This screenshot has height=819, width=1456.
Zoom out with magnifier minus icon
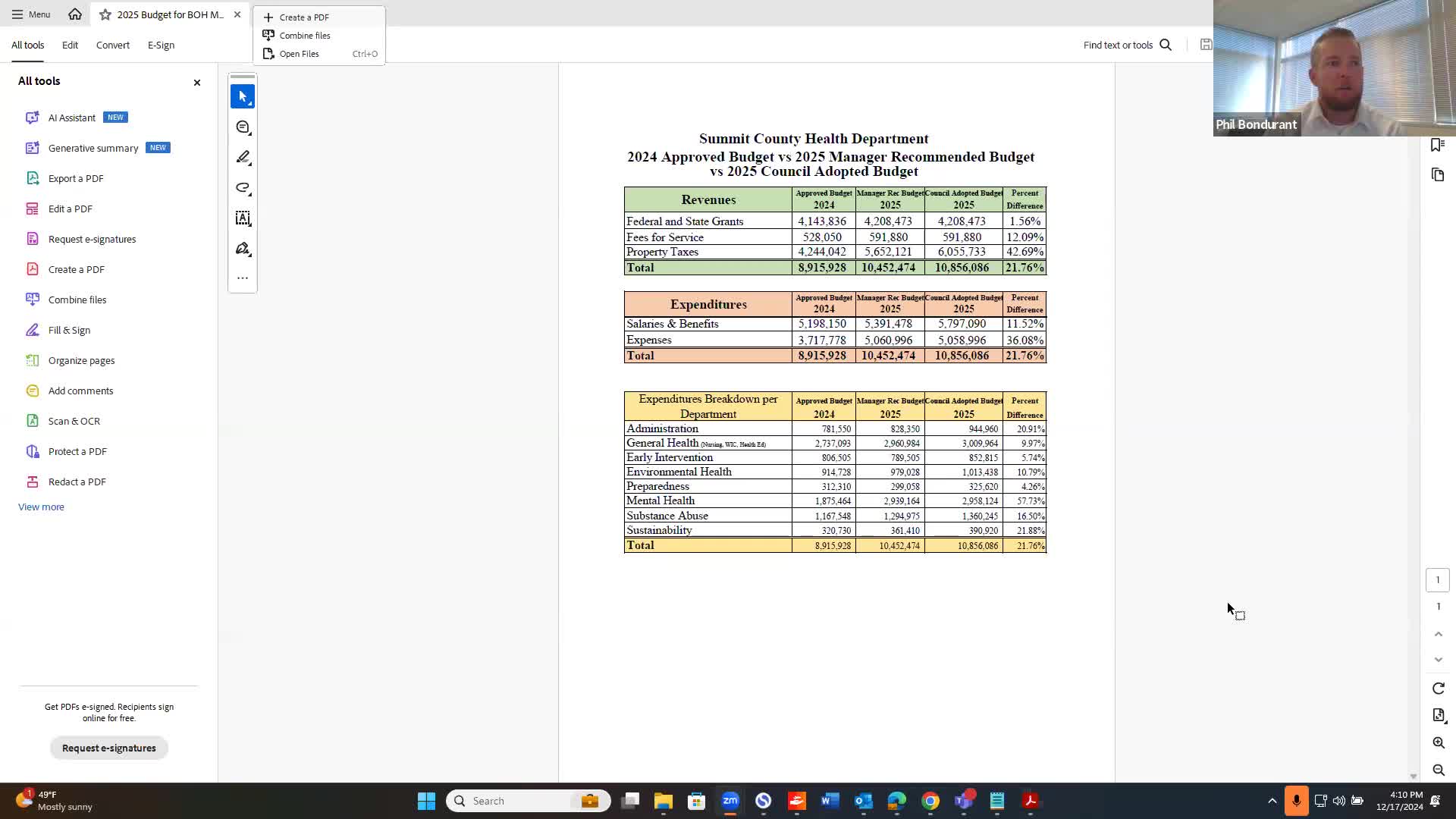(1439, 770)
